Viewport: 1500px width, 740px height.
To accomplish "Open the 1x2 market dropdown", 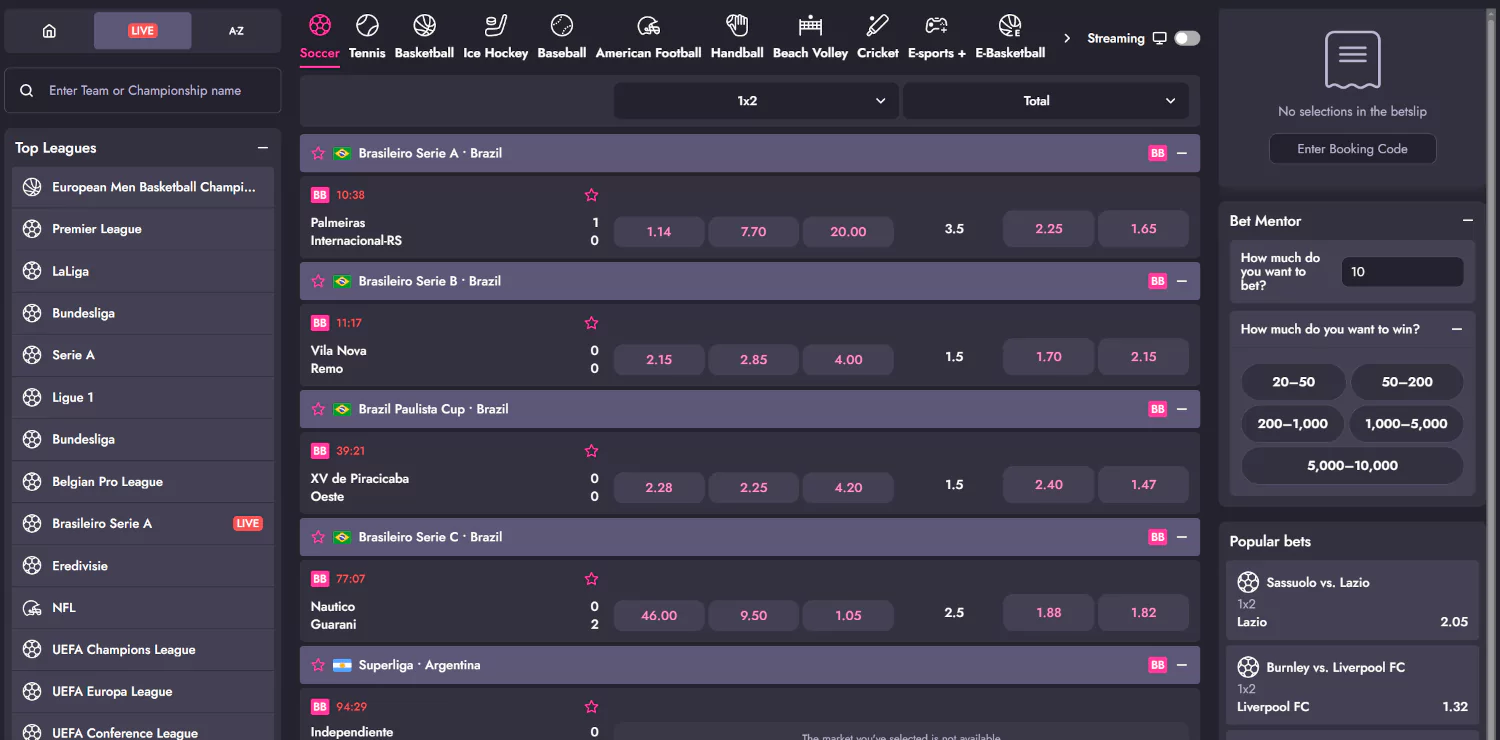I will click(755, 101).
